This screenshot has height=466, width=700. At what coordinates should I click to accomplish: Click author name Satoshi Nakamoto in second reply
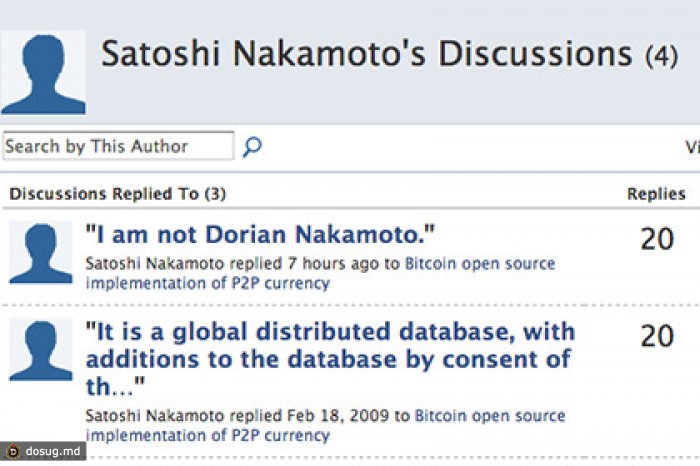click(155, 416)
